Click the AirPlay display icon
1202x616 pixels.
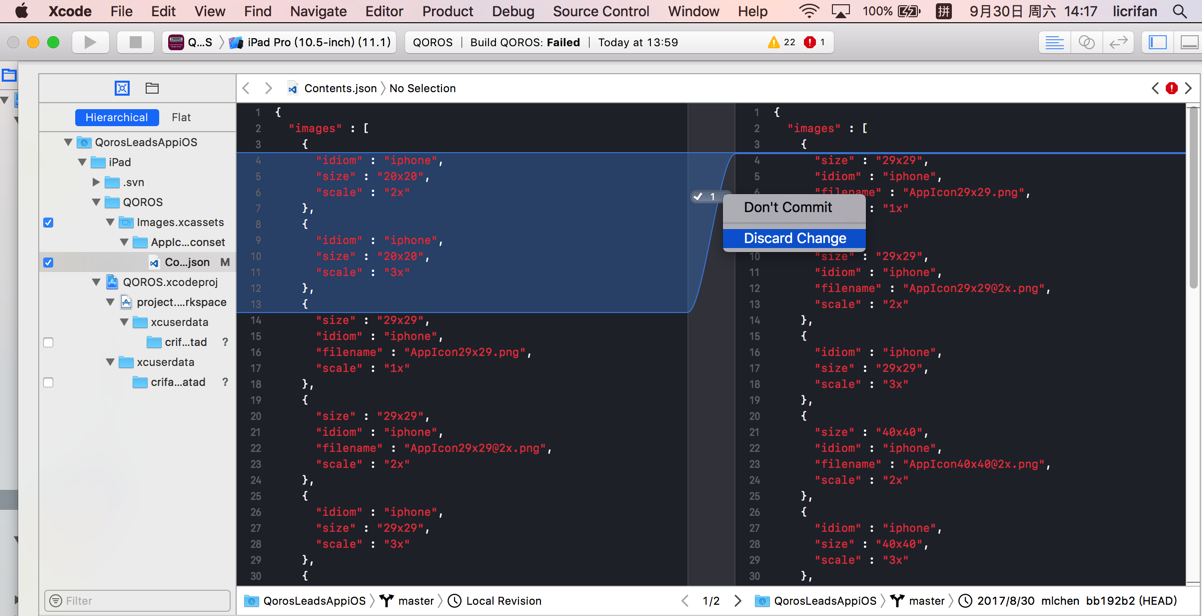841,11
